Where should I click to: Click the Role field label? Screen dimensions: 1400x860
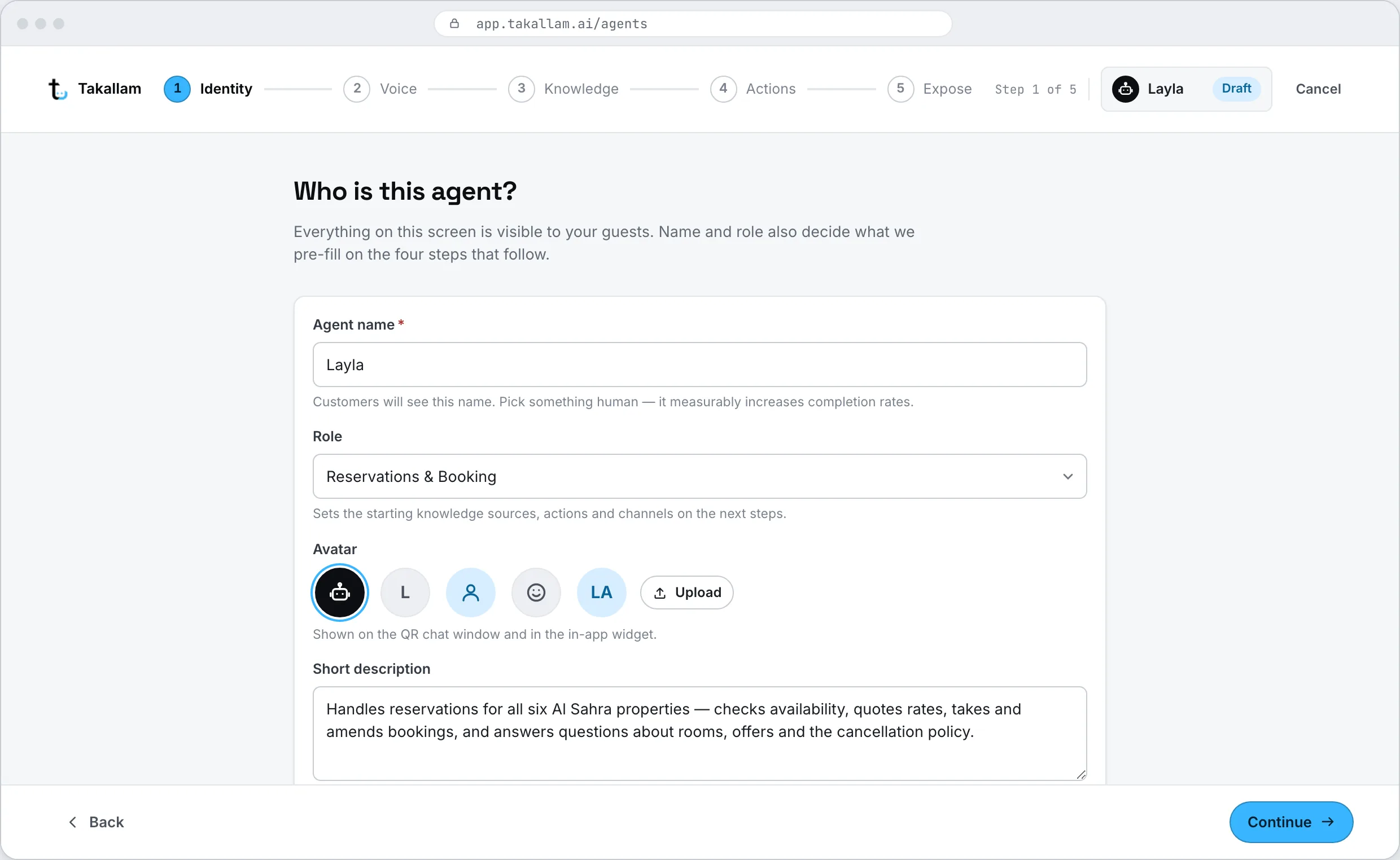click(x=327, y=437)
